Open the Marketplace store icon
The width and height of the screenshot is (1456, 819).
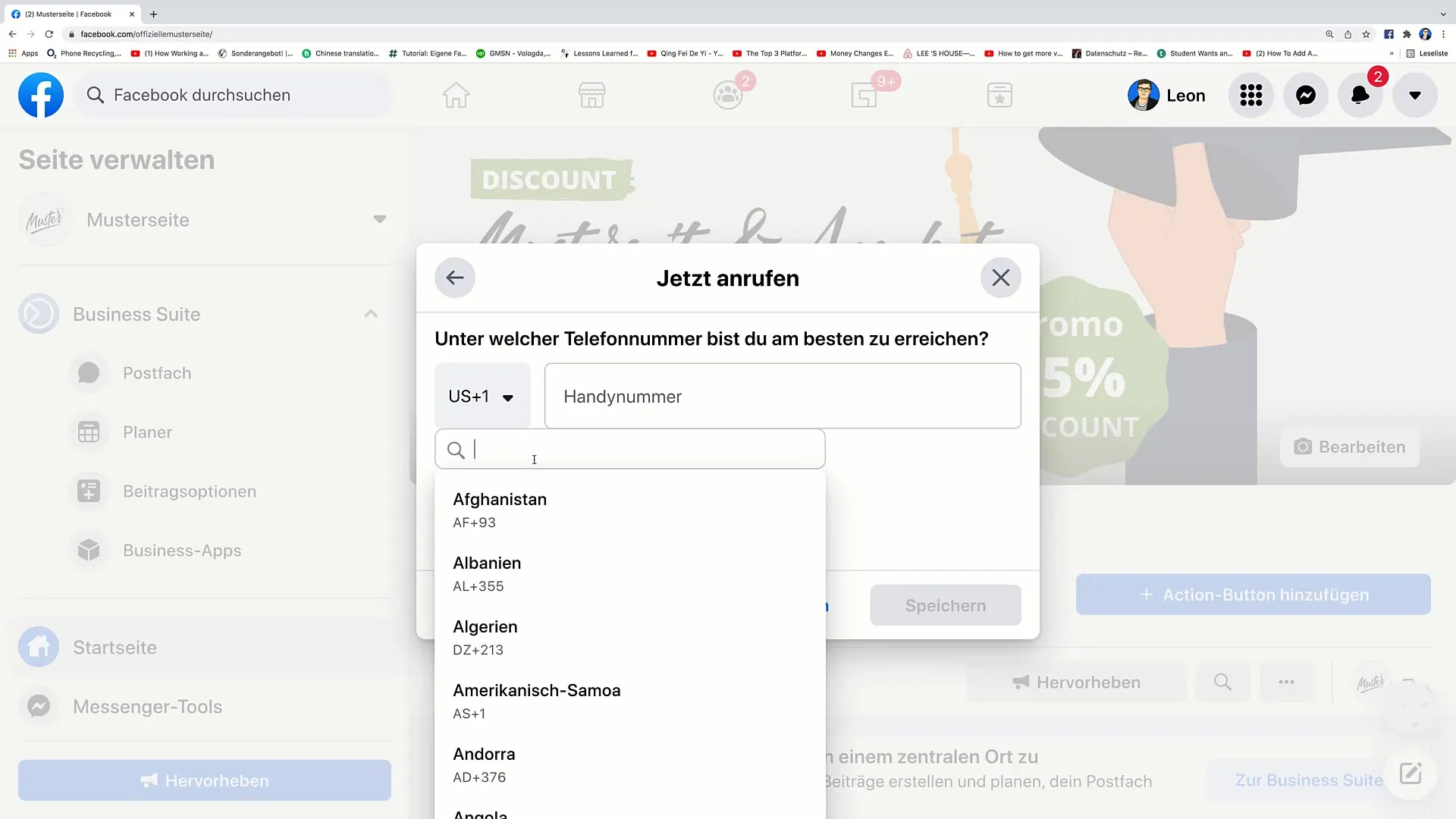(591, 95)
